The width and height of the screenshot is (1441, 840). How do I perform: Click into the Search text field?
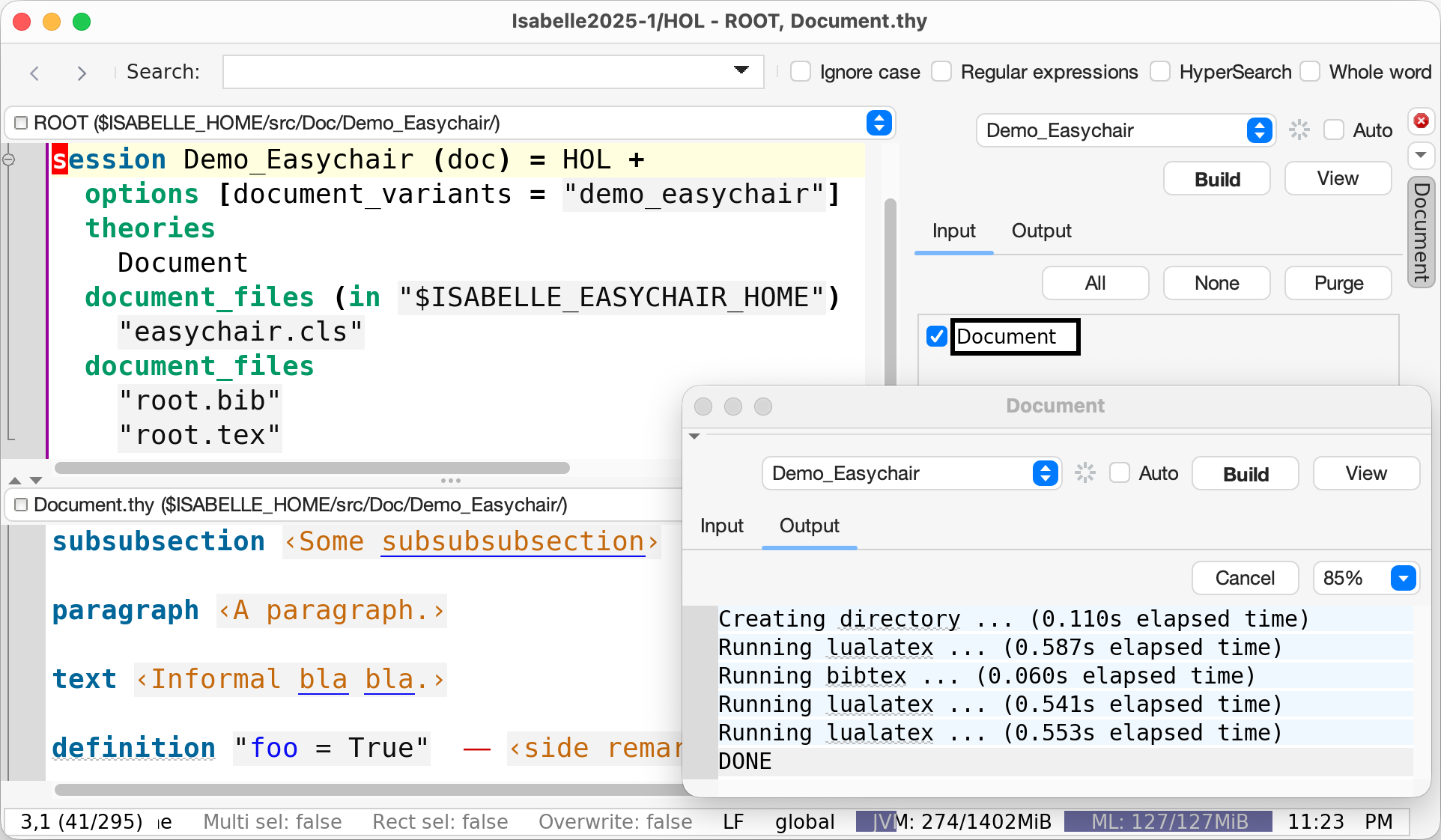472,72
